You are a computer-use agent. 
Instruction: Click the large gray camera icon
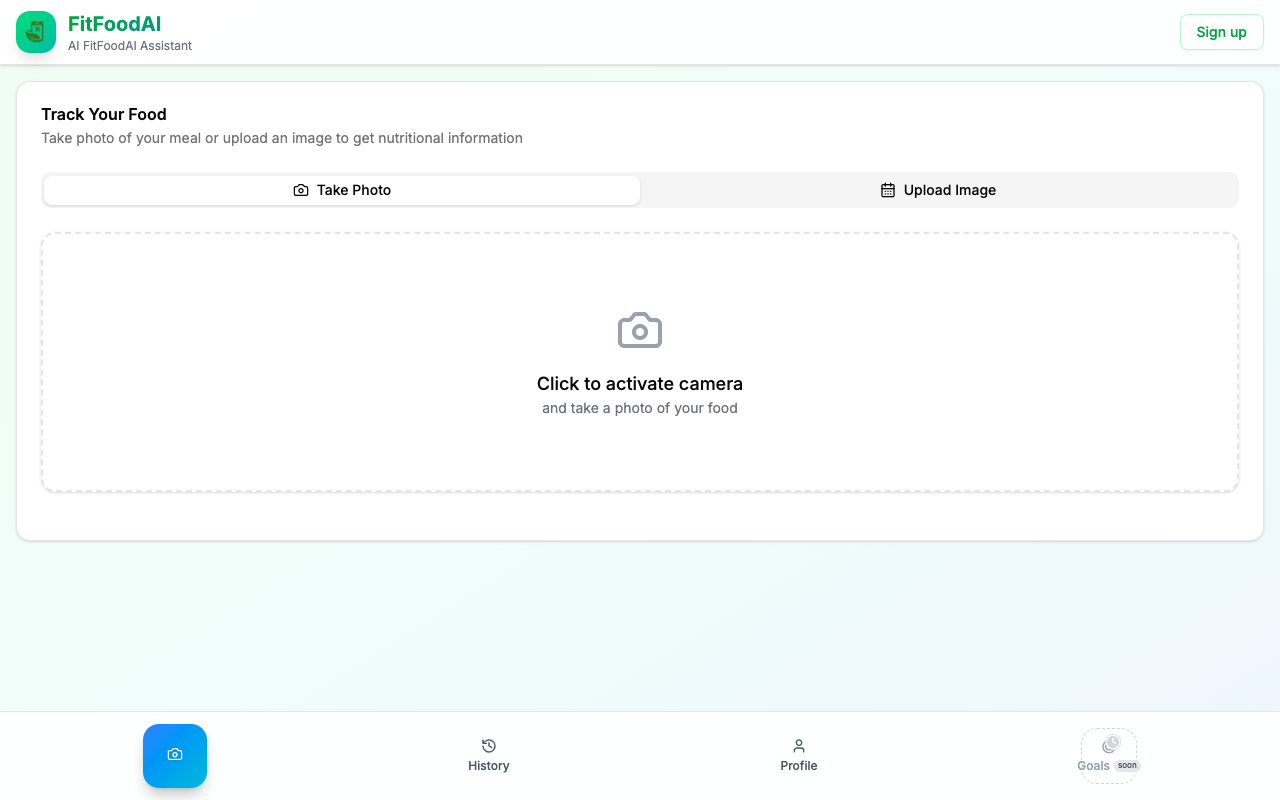(640, 331)
